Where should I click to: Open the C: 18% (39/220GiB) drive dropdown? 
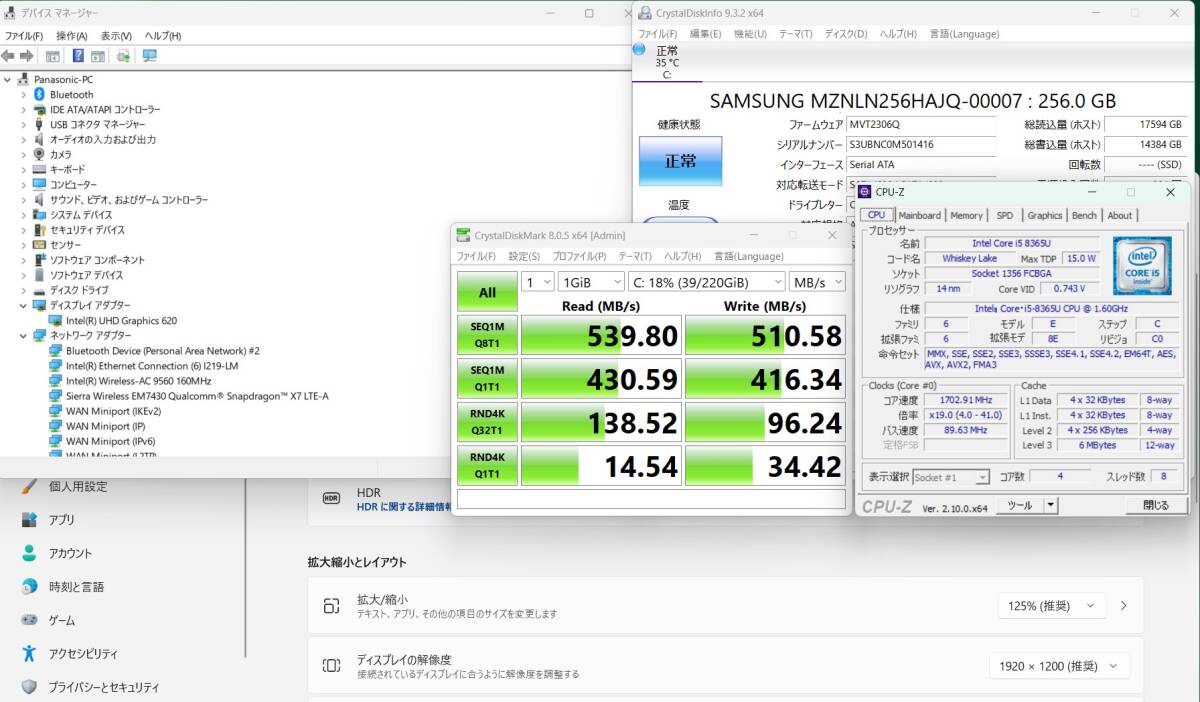[707, 282]
